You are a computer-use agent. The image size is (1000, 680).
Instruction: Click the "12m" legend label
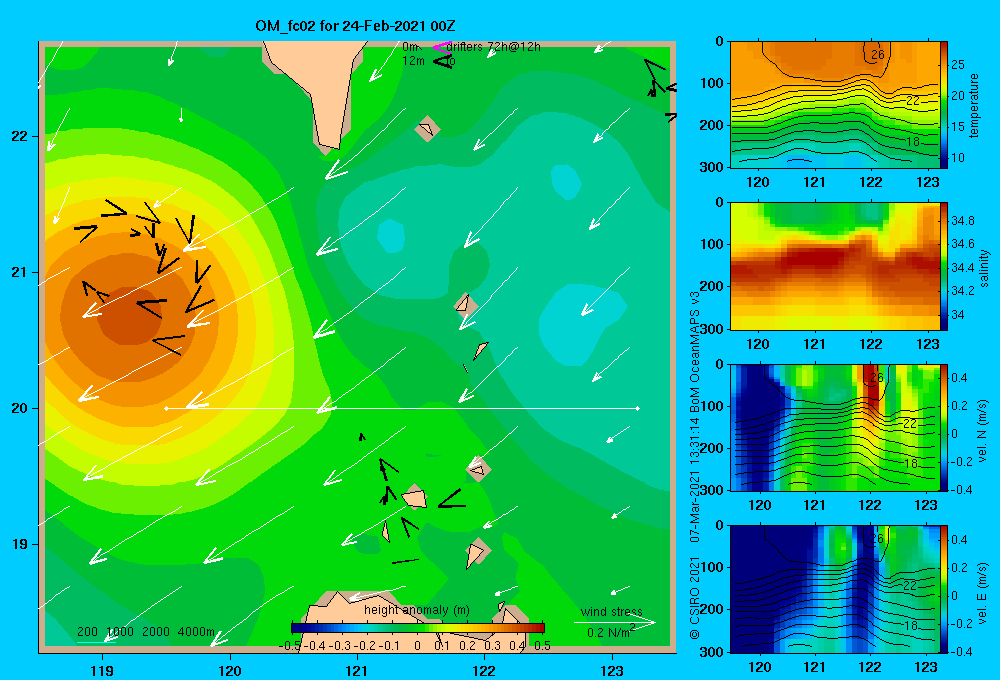click(x=413, y=61)
